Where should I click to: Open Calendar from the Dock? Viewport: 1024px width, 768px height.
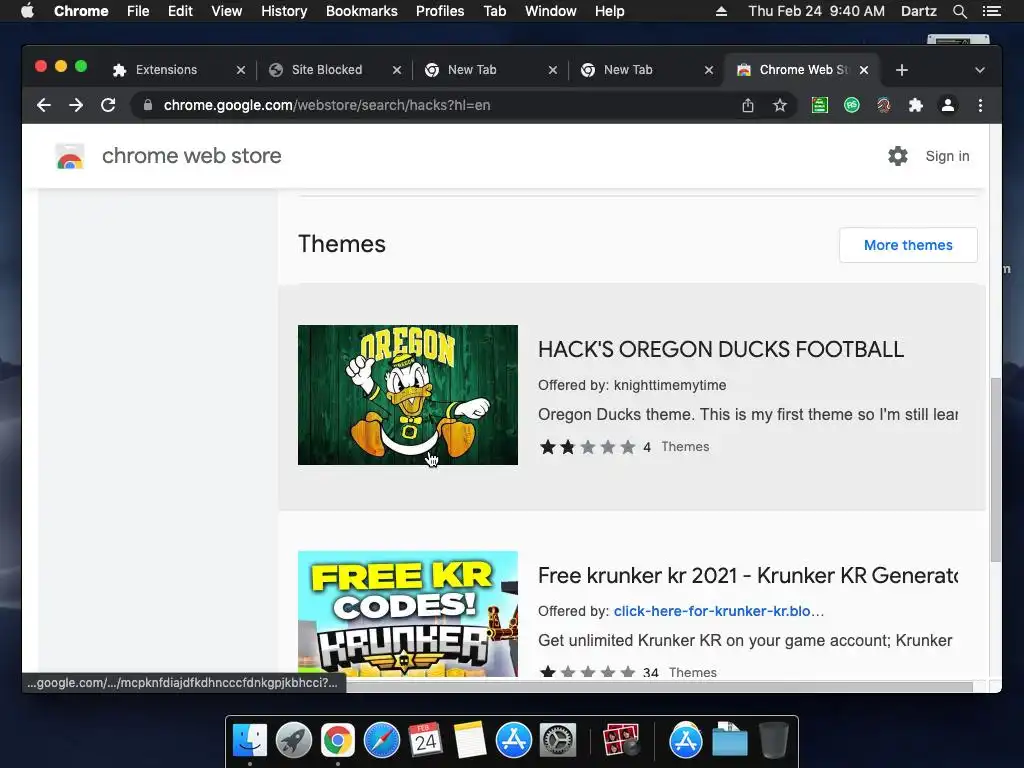(425, 741)
